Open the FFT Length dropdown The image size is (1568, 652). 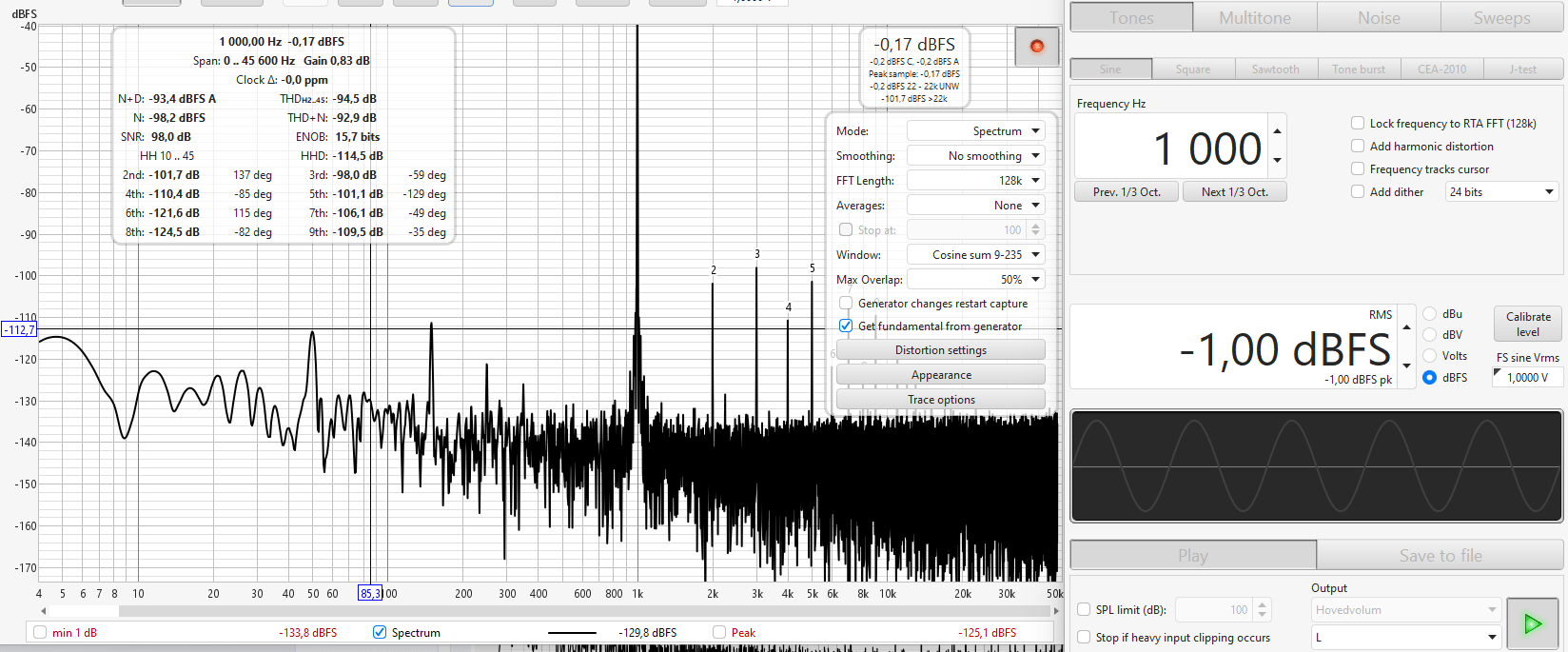976,180
